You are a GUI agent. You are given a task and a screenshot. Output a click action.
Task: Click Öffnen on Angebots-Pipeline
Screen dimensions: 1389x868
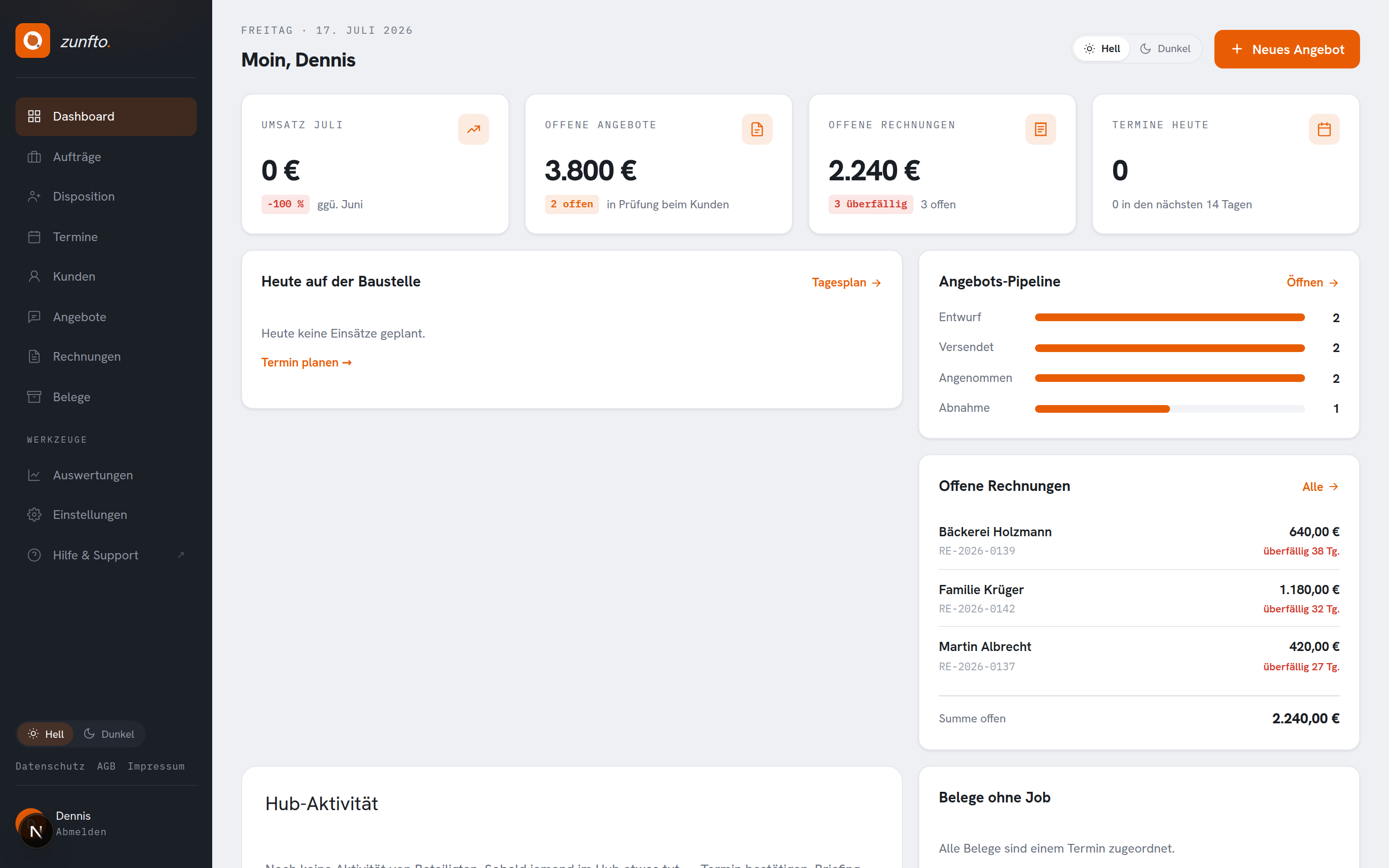pos(1313,283)
